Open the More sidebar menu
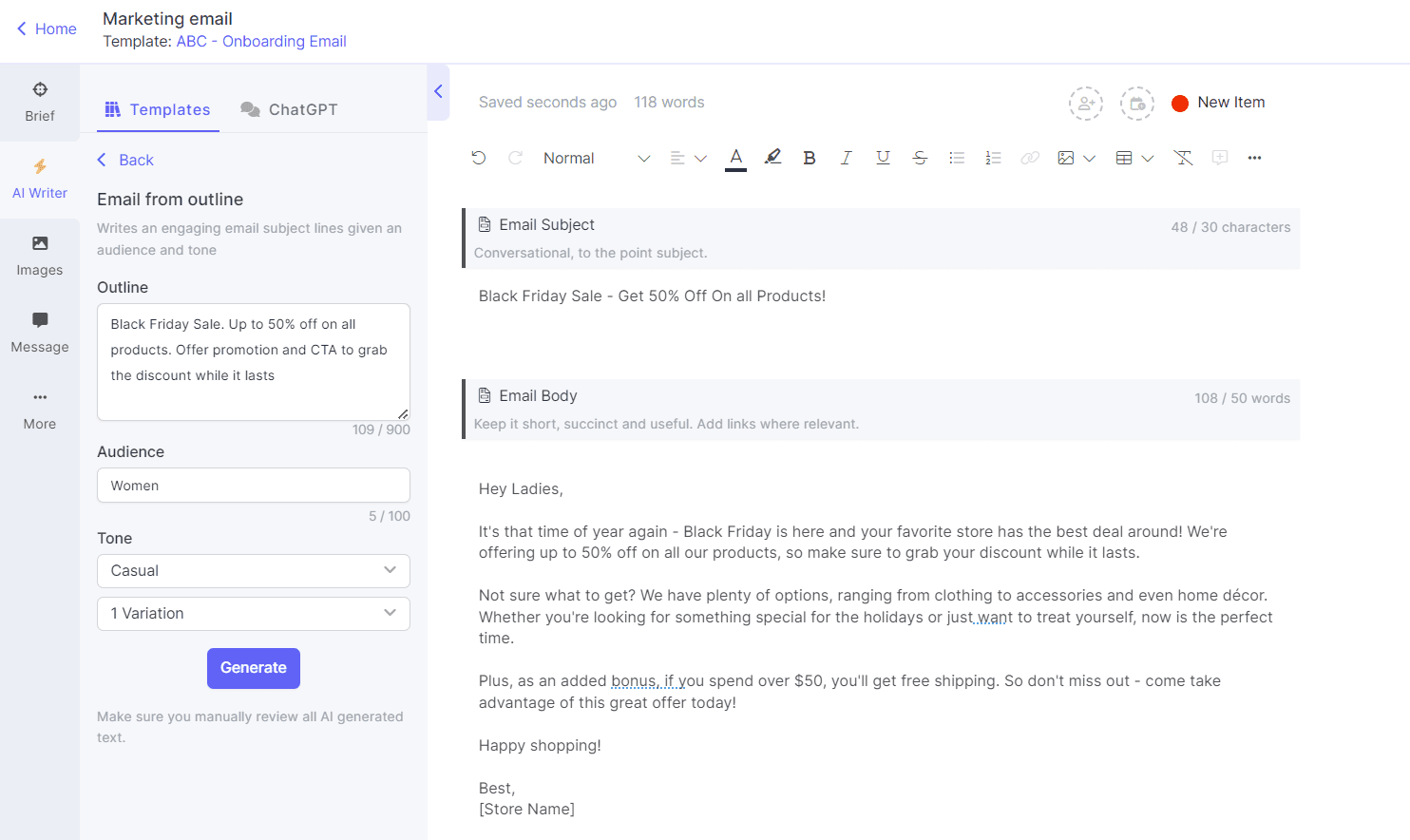 coord(40,410)
